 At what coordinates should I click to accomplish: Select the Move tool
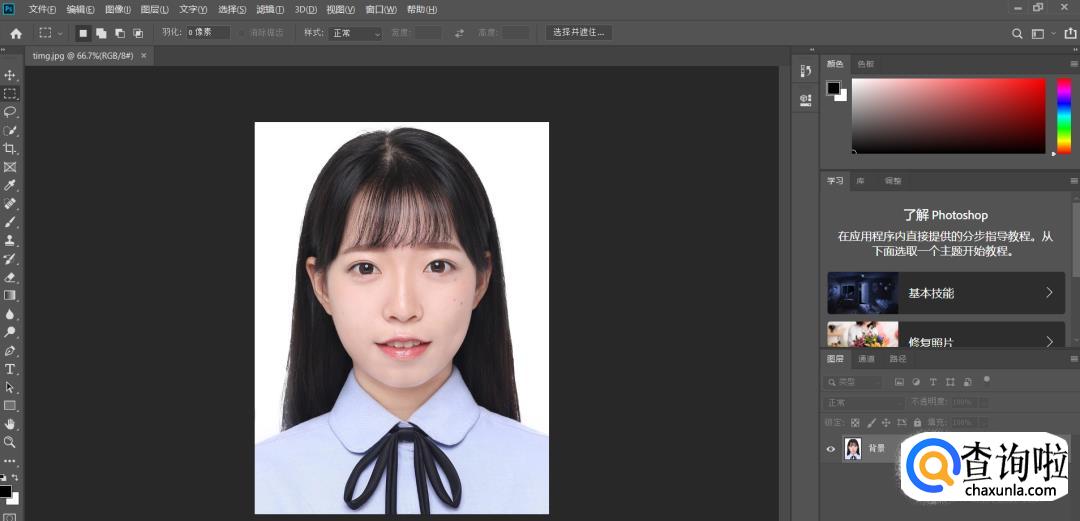[x=10, y=75]
